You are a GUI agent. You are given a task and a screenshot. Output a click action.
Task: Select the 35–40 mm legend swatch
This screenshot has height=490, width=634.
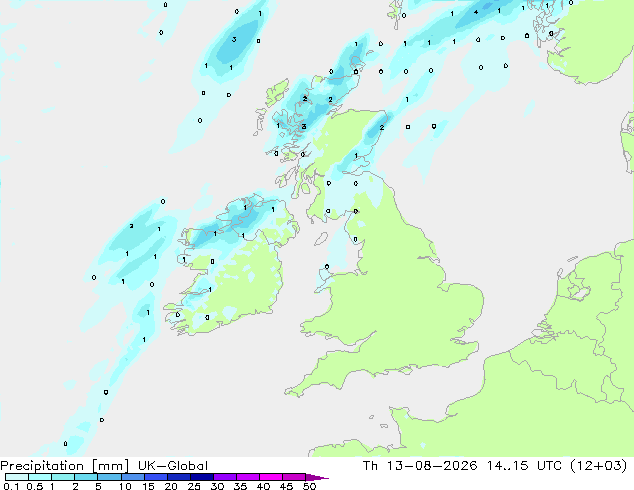(247, 477)
